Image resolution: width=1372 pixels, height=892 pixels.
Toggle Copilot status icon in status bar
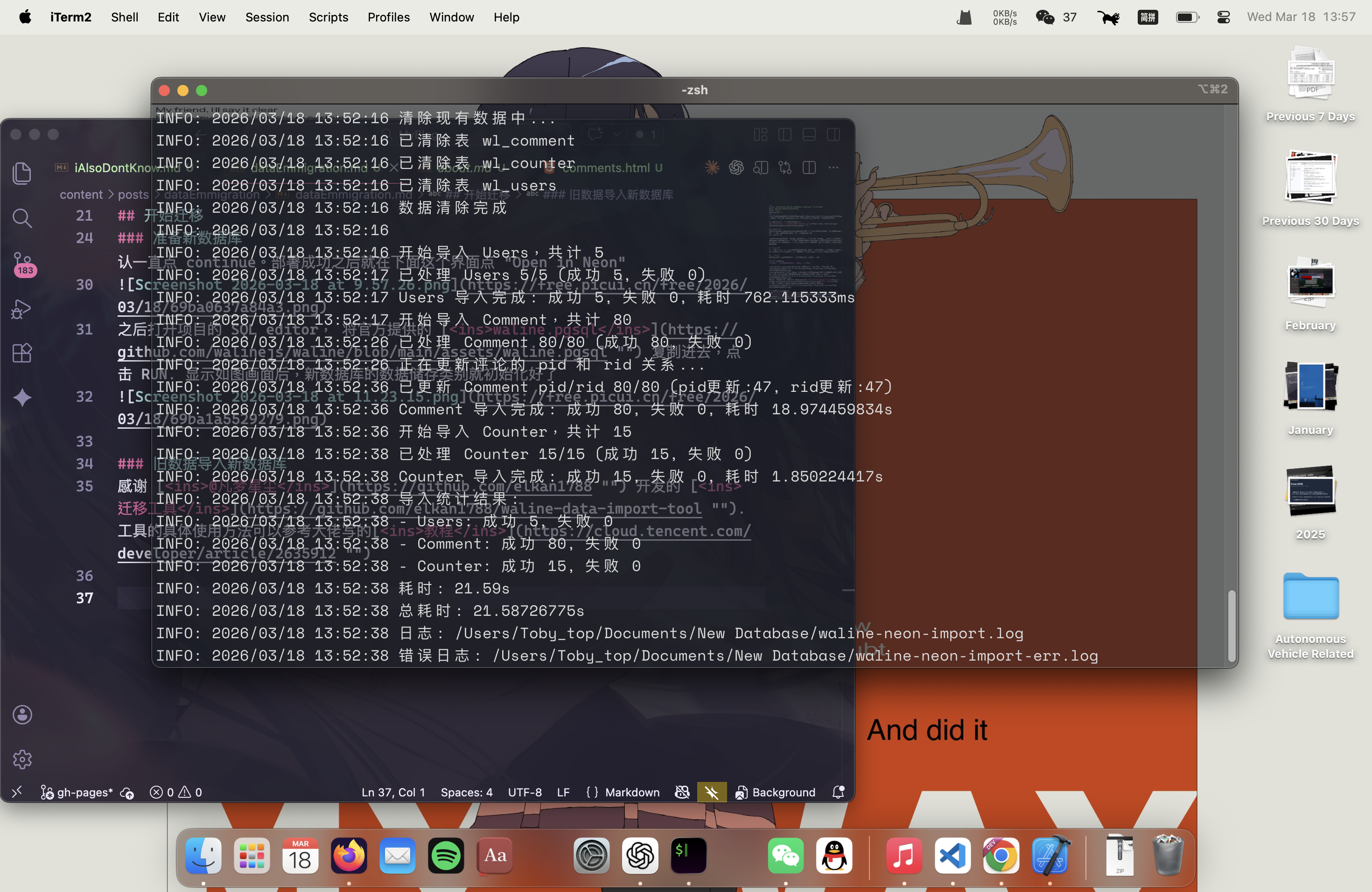click(682, 792)
